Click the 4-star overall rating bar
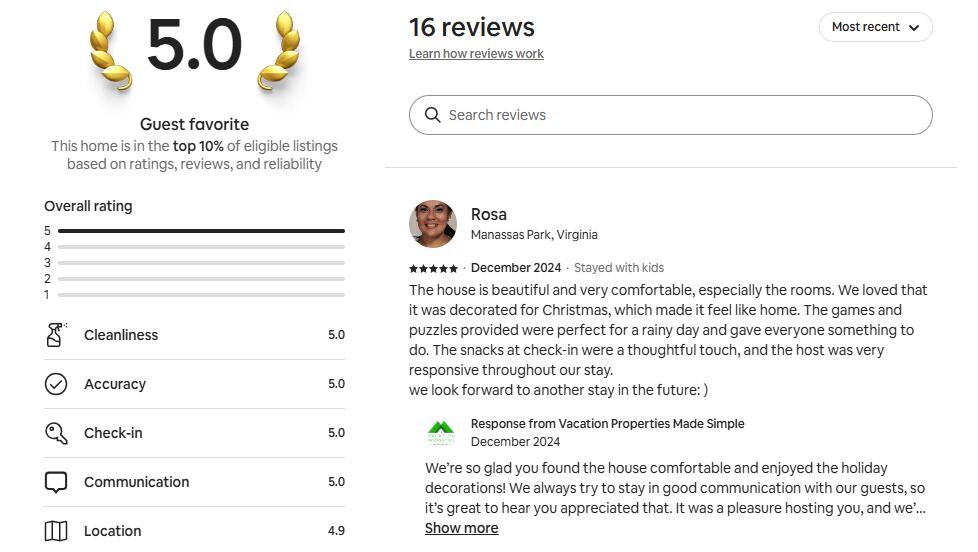Screen dimensions: 978x552 [201, 247]
